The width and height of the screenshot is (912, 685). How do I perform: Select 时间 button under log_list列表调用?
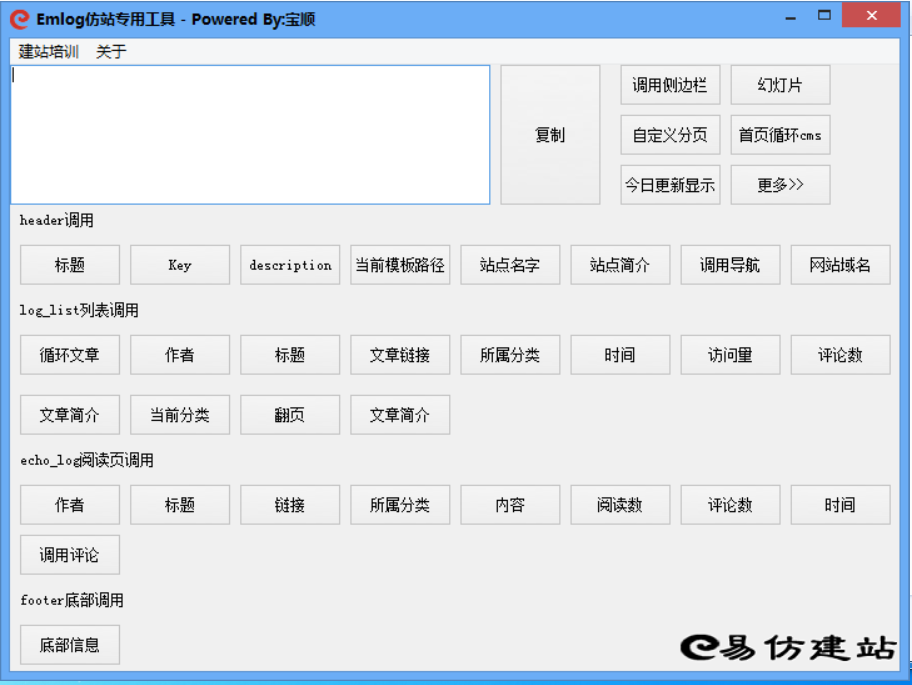[x=620, y=355]
